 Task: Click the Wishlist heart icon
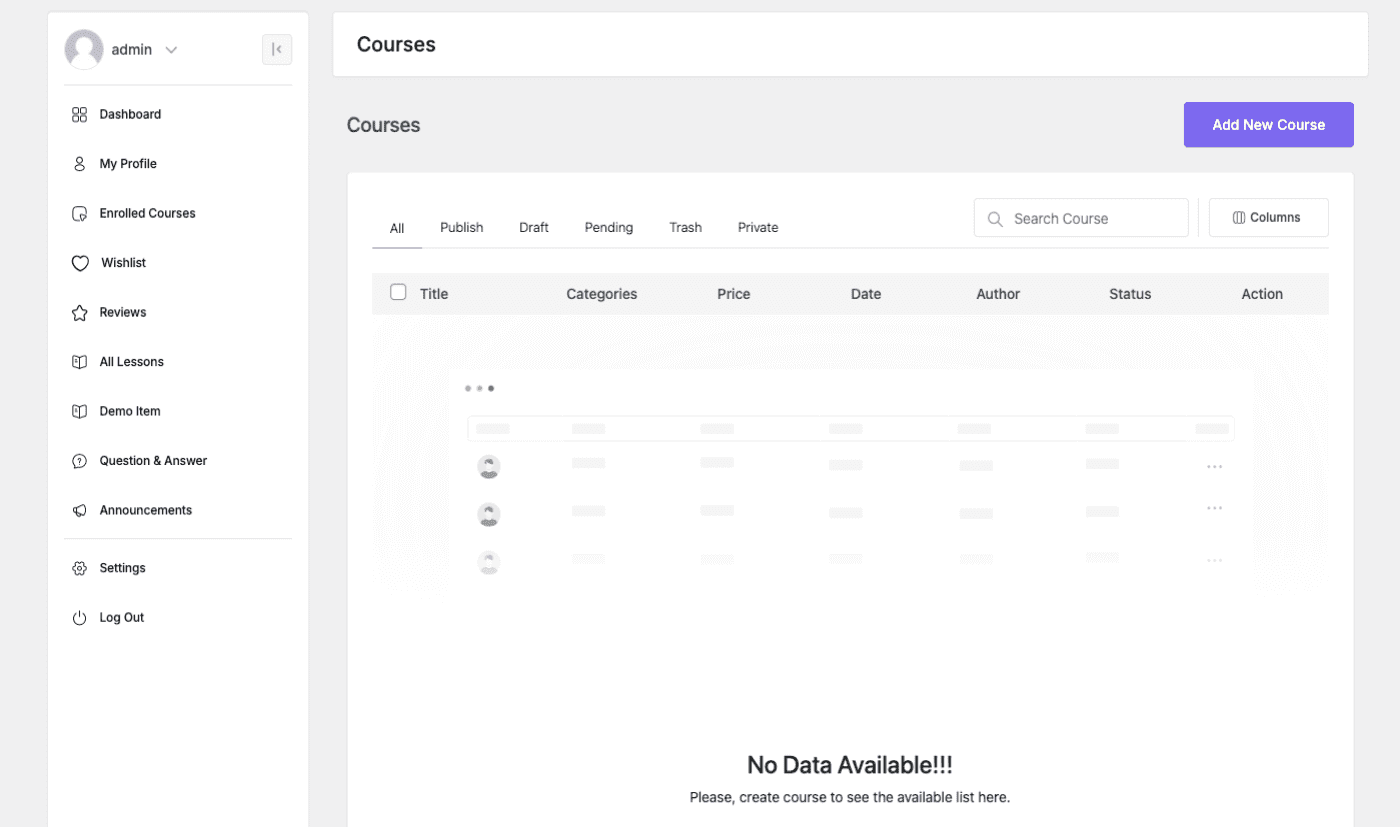tap(80, 263)
